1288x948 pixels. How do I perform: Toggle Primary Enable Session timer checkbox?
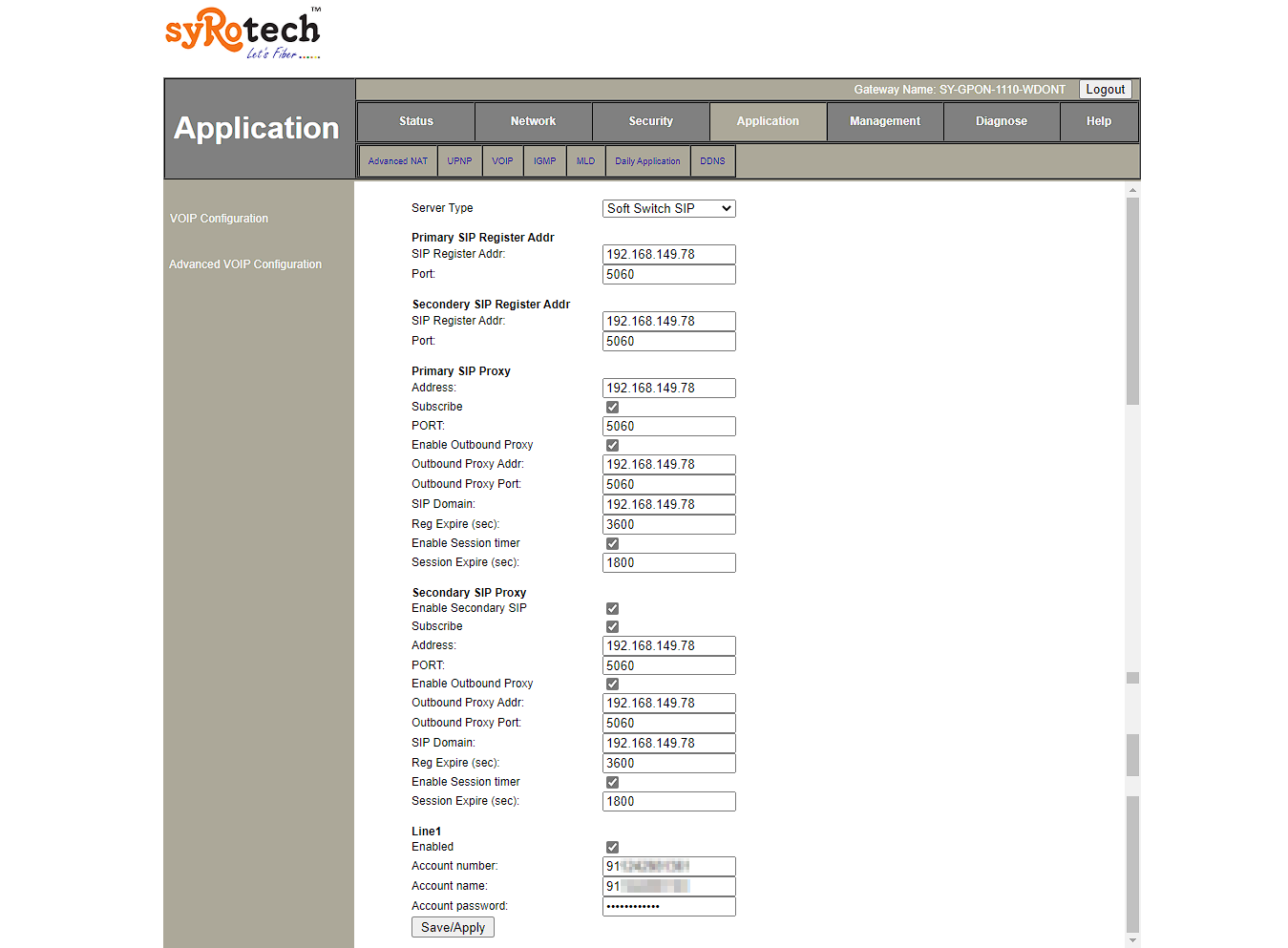pos(612,544)
